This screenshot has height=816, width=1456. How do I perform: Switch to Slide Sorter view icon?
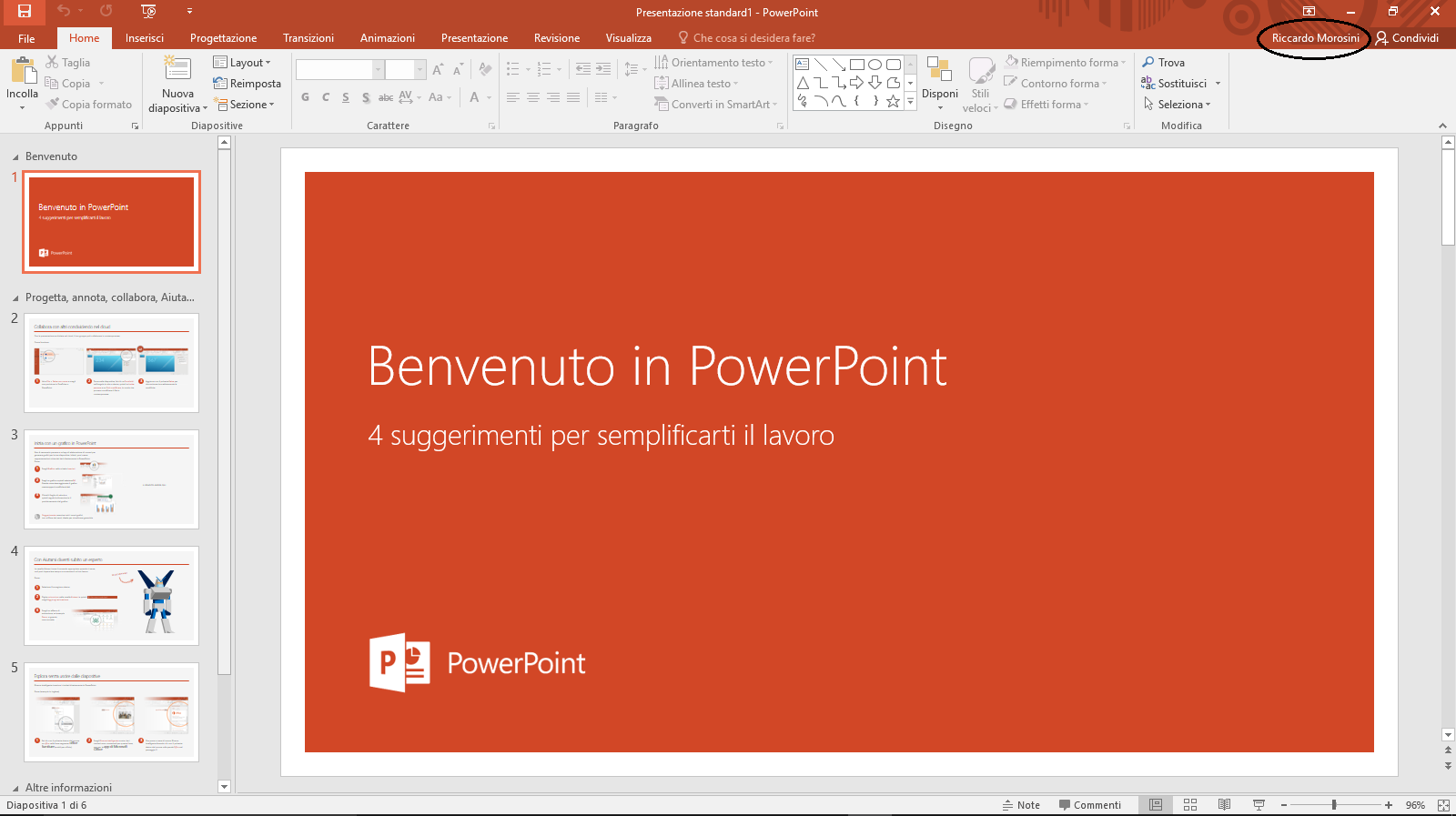coord(1190,805)
